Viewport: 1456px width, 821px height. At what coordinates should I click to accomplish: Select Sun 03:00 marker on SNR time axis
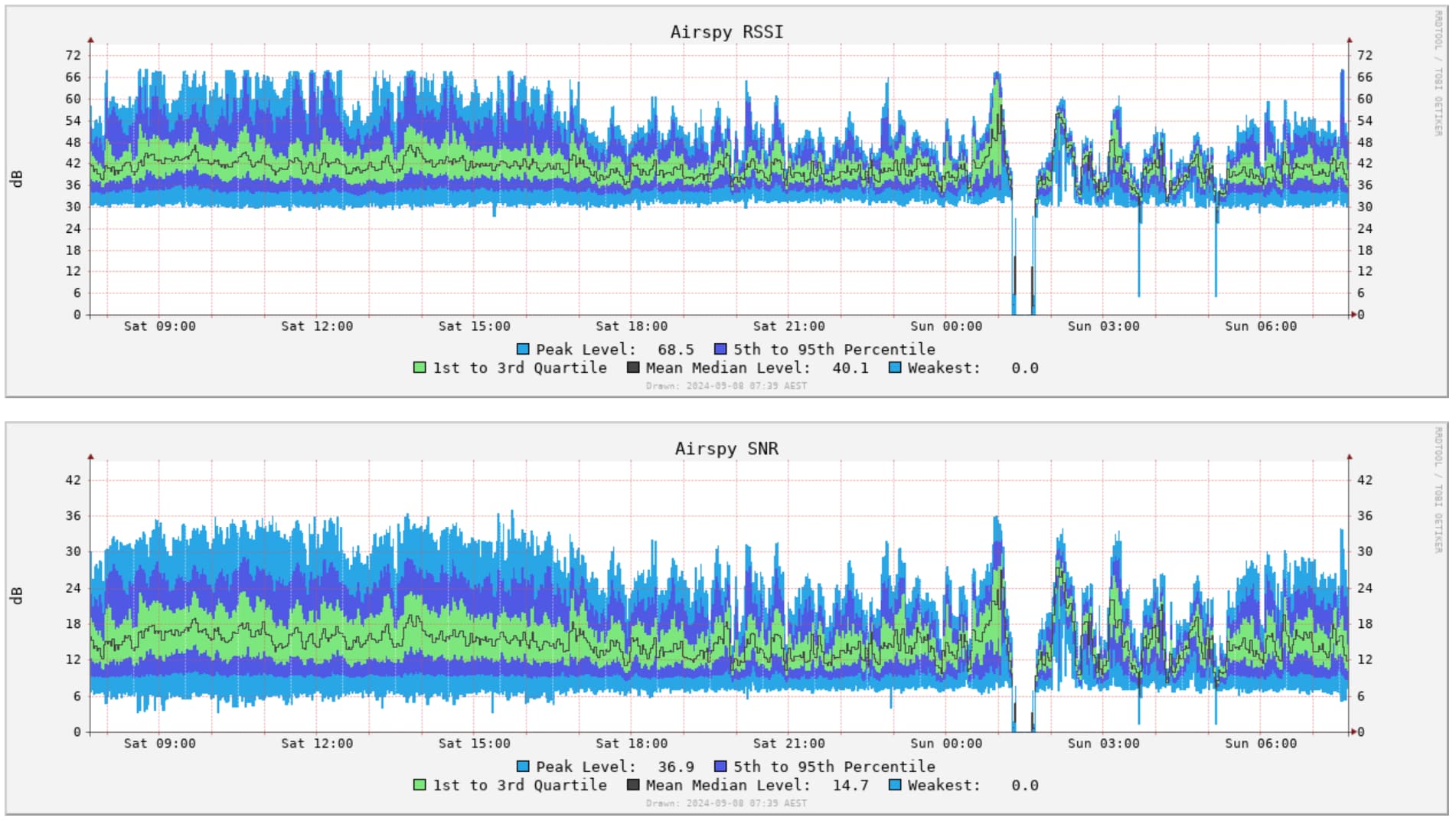point(1103,744)
